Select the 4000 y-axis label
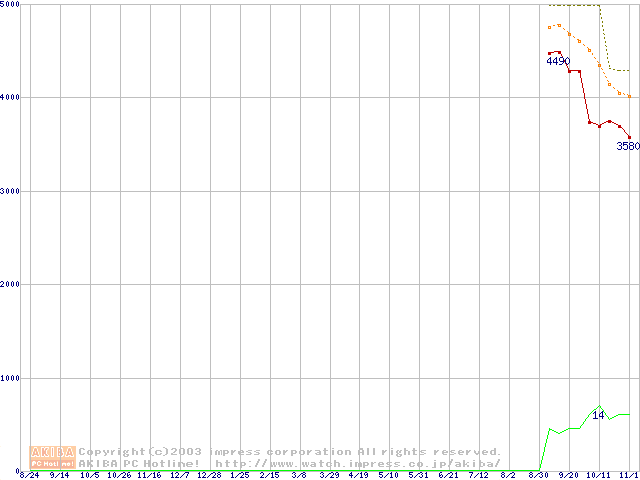 [x=12, y=97]
